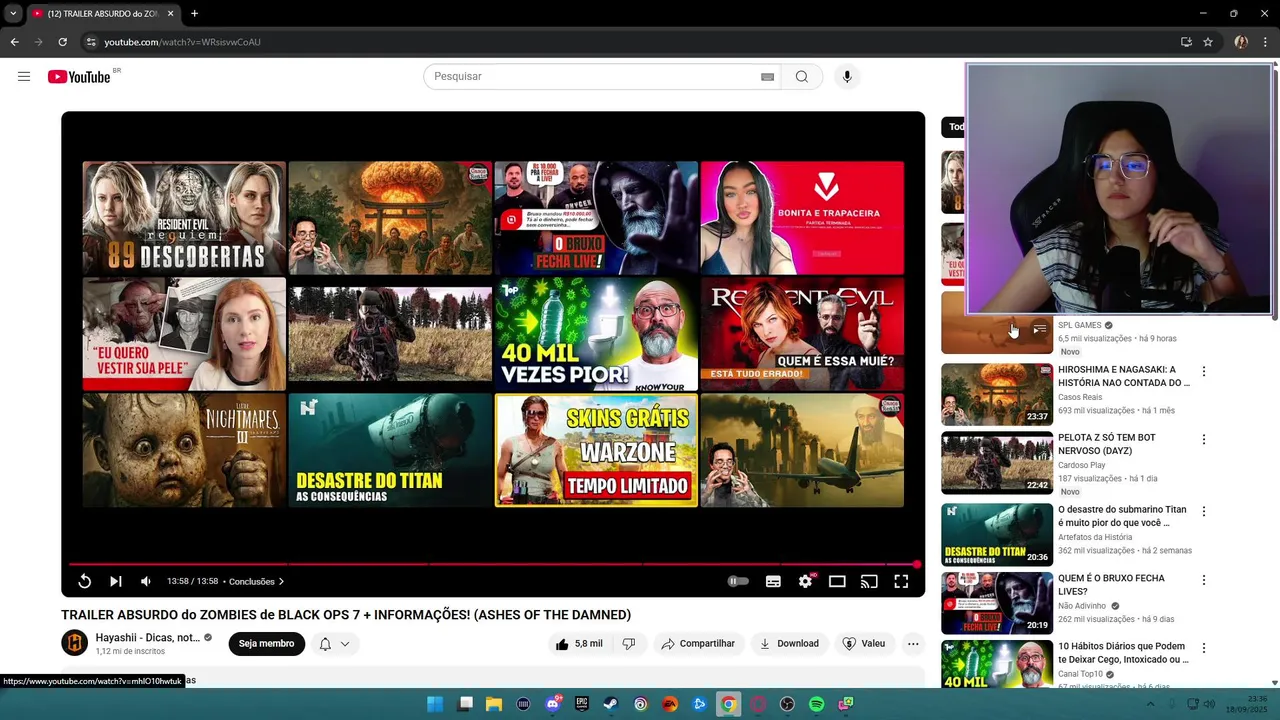This screenshot has width=1280, height=720.
Task: Open Spotify from the taskbar
Action: [816, 704]
